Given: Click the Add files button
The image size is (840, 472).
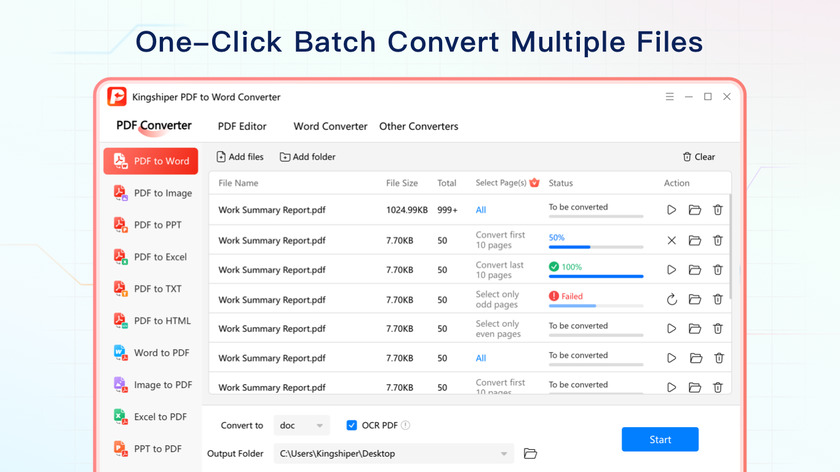Looking at the screenshot, I should coord(240,157).
